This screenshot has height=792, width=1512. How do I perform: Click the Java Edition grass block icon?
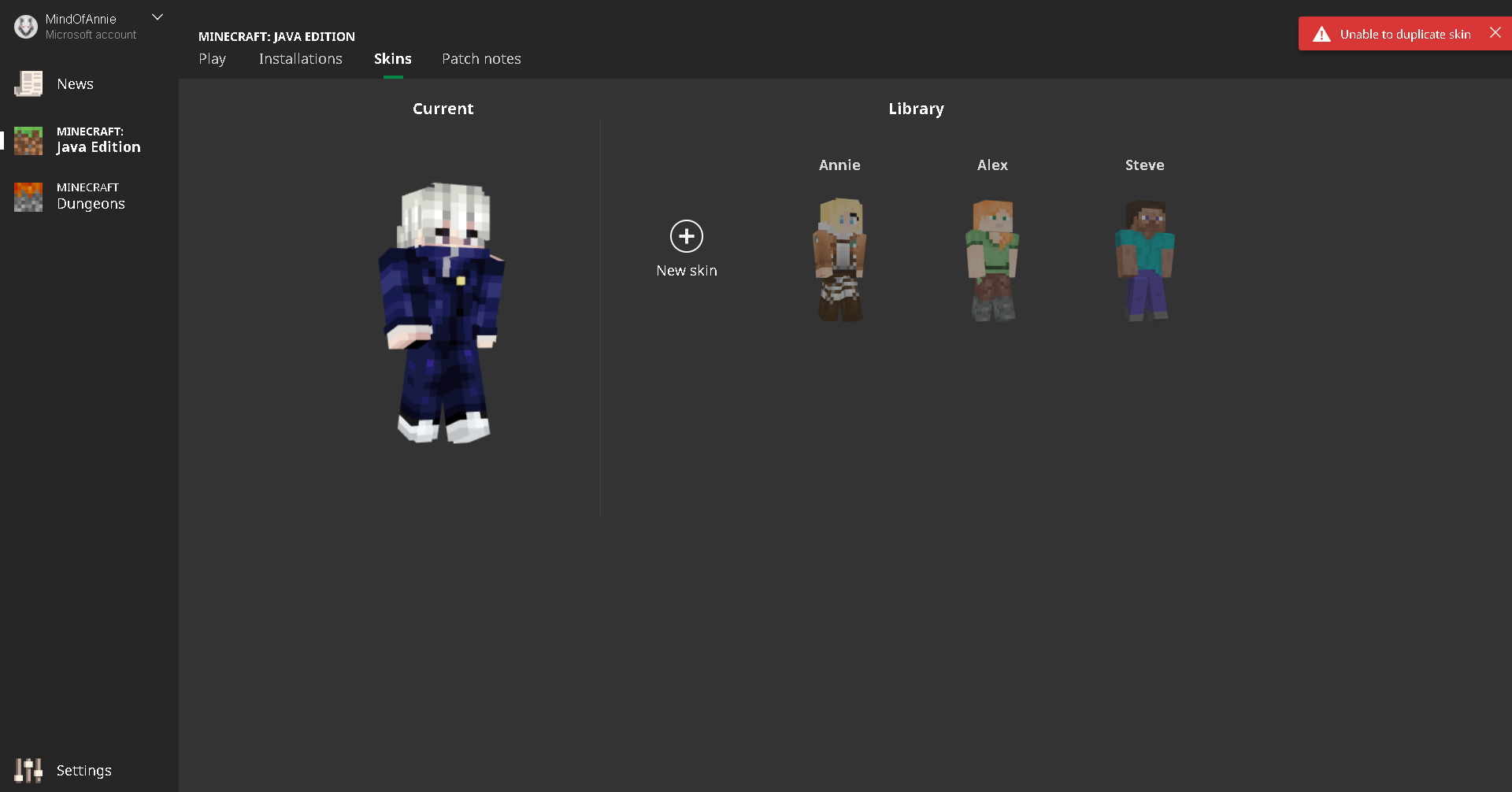coord(28,140)
